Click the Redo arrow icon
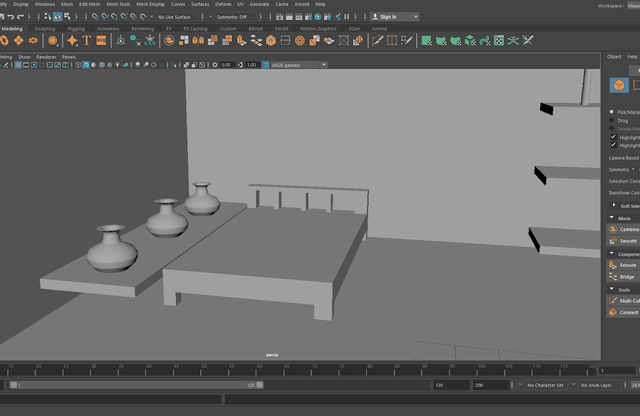Screen dimensions: 640x416 (x=20, y=17)
